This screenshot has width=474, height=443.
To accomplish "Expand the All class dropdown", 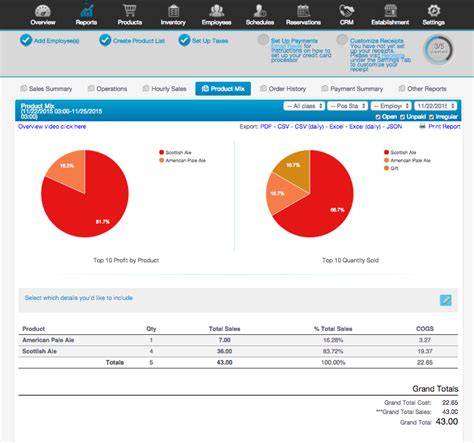I will [304, 106].
